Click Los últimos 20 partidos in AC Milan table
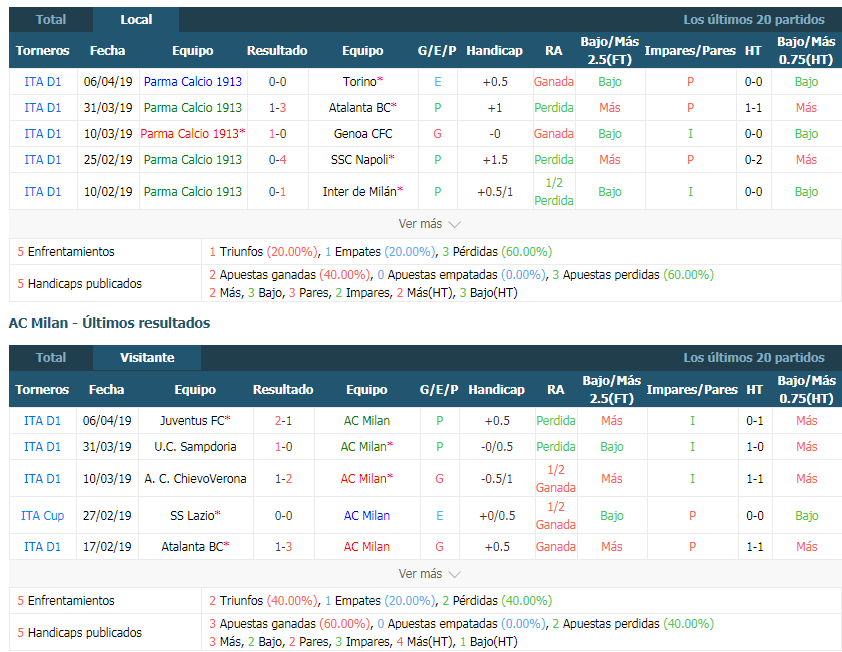Image resolution: width=842 pixels, height=652 pixels. [x=753, y=358]
